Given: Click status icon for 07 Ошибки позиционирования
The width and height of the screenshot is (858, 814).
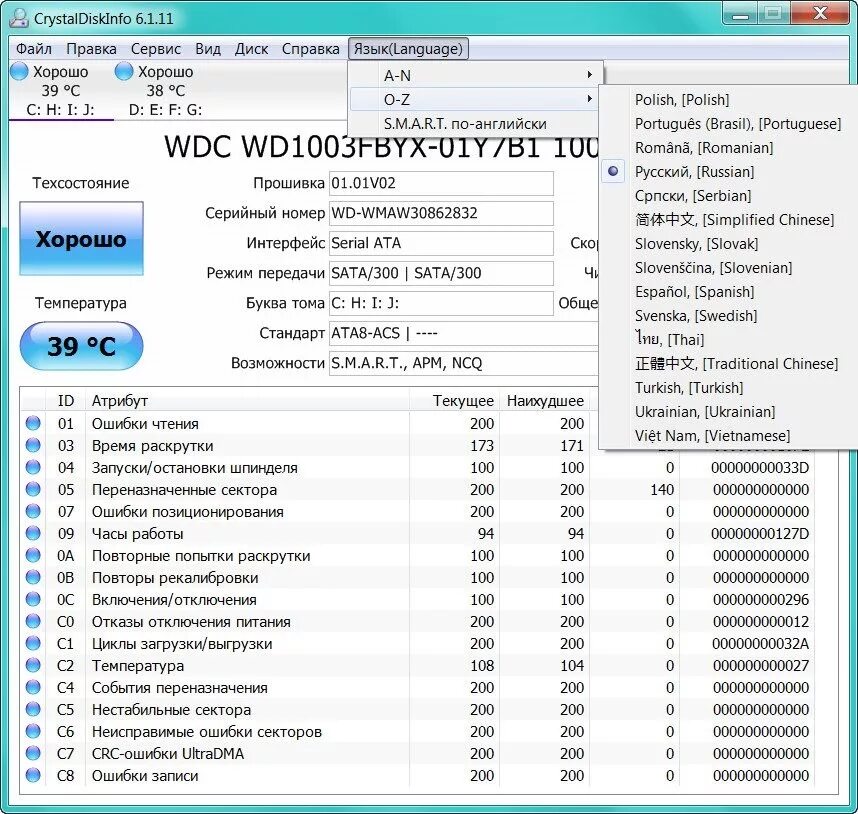Looking at the screenshot, I should pos(33,511).
